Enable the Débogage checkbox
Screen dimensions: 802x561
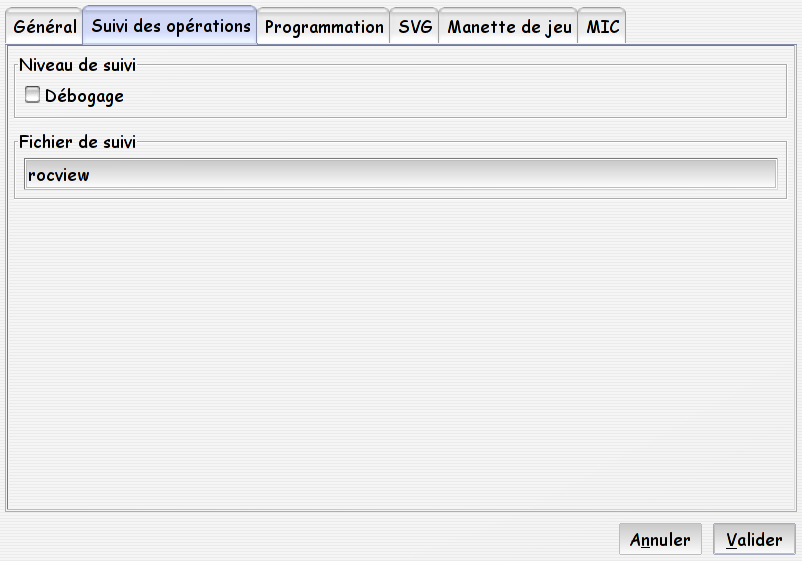(x=32, y=95)
